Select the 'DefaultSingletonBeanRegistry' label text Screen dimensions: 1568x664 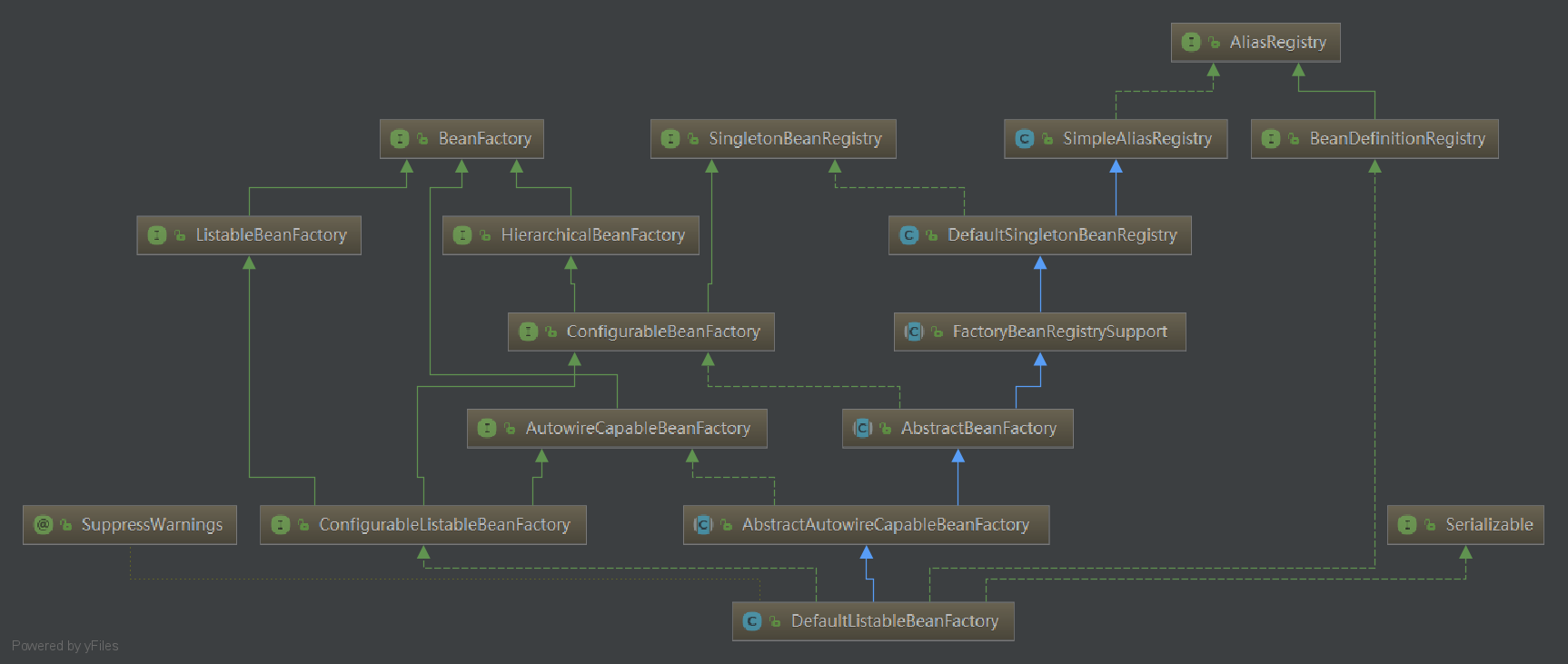[1062, 234]
